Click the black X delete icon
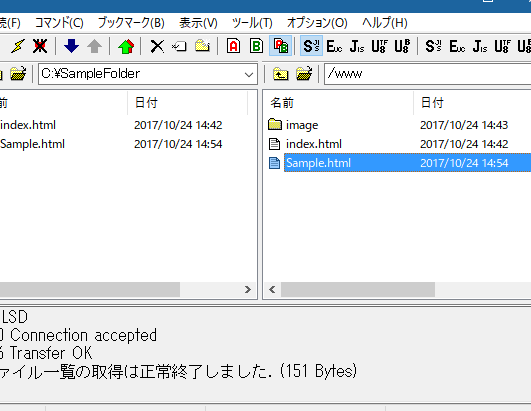The width and height of the screenshot is (531, 411). pyautogui.click(x=157, y=46)
